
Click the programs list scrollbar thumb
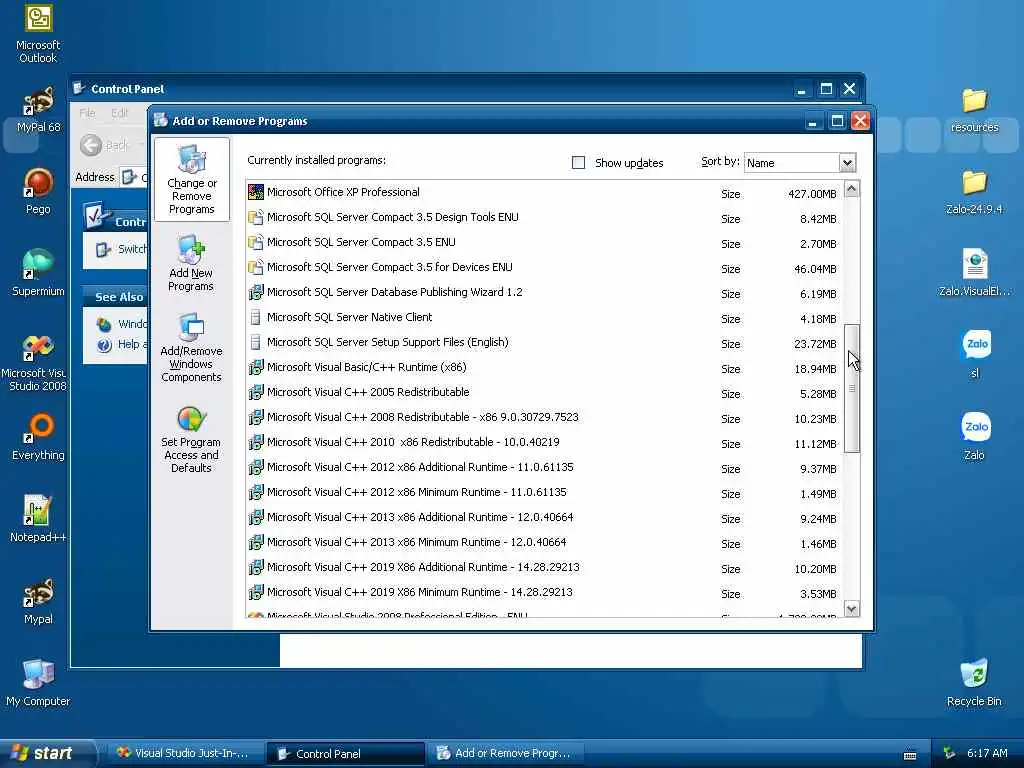852,389
